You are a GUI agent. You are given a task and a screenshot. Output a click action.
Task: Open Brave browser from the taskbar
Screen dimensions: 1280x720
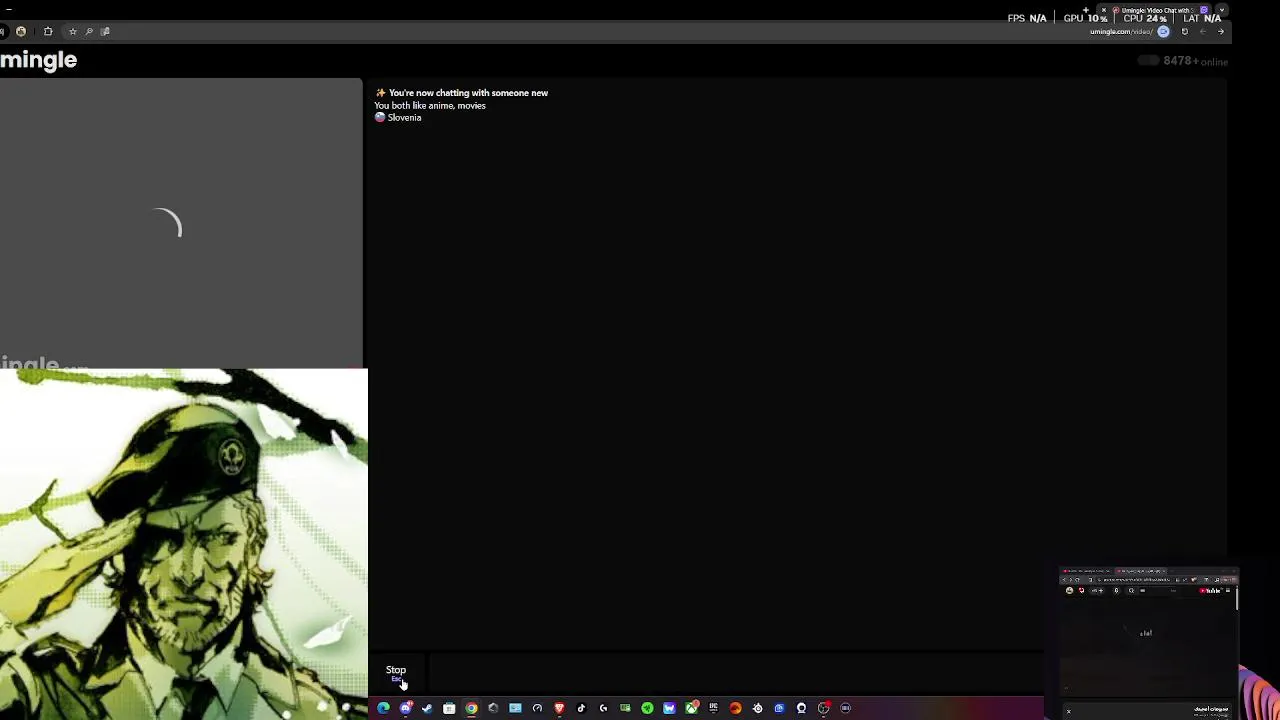point(559,708)
